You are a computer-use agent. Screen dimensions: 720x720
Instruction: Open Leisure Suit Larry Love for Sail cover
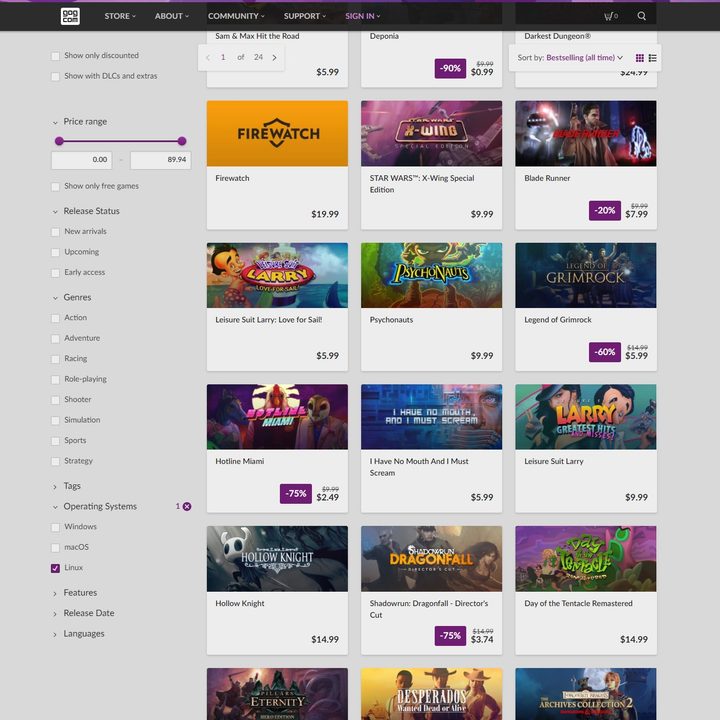pos(277,276)
